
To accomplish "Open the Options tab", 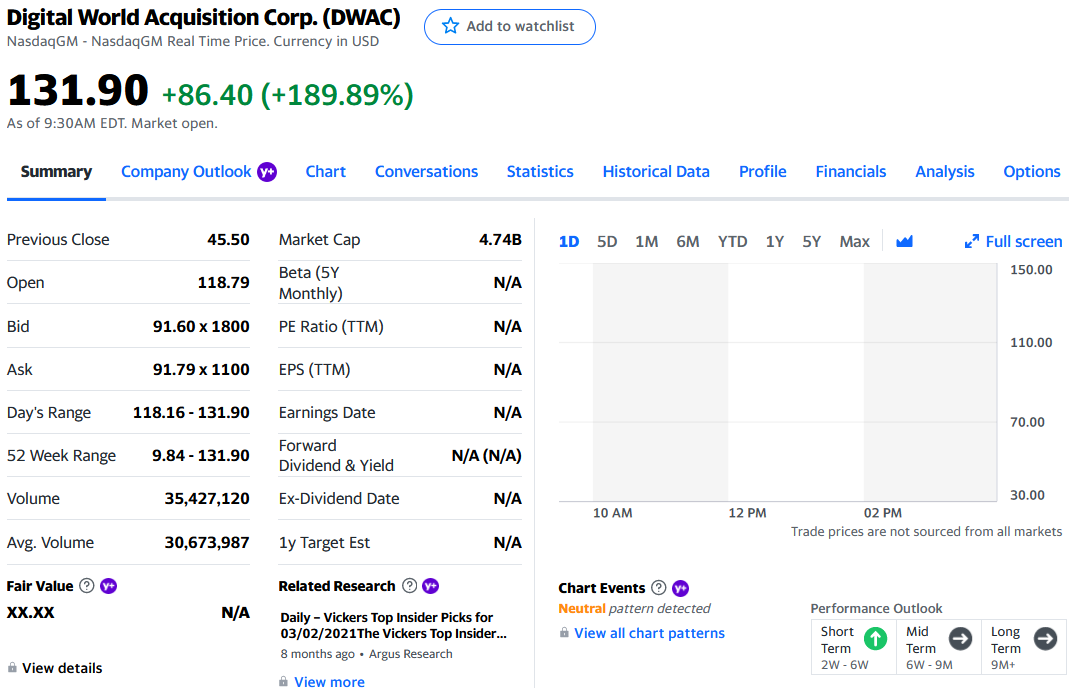I will point(1032,172).
